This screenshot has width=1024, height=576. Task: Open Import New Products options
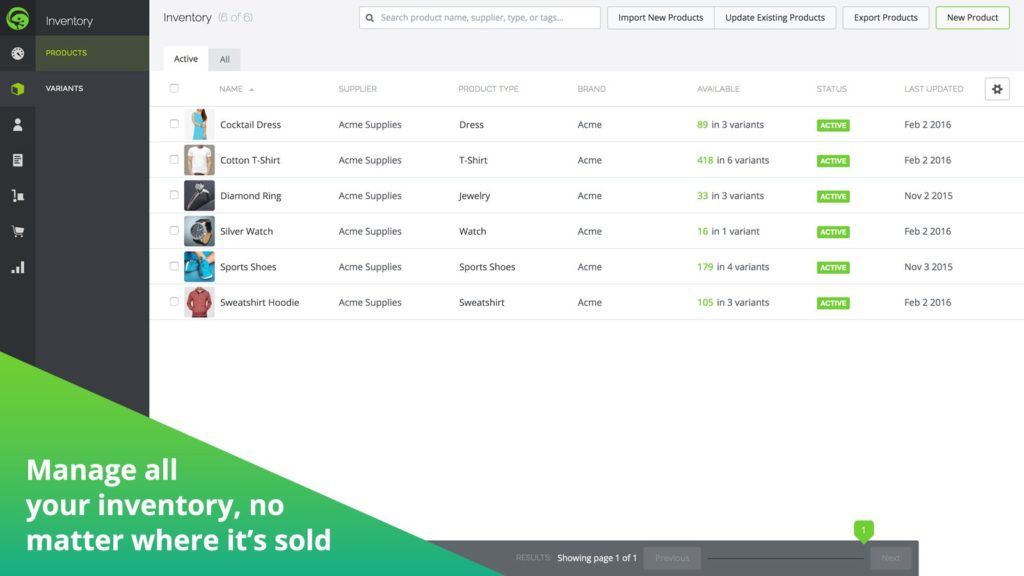pos(660,18)
